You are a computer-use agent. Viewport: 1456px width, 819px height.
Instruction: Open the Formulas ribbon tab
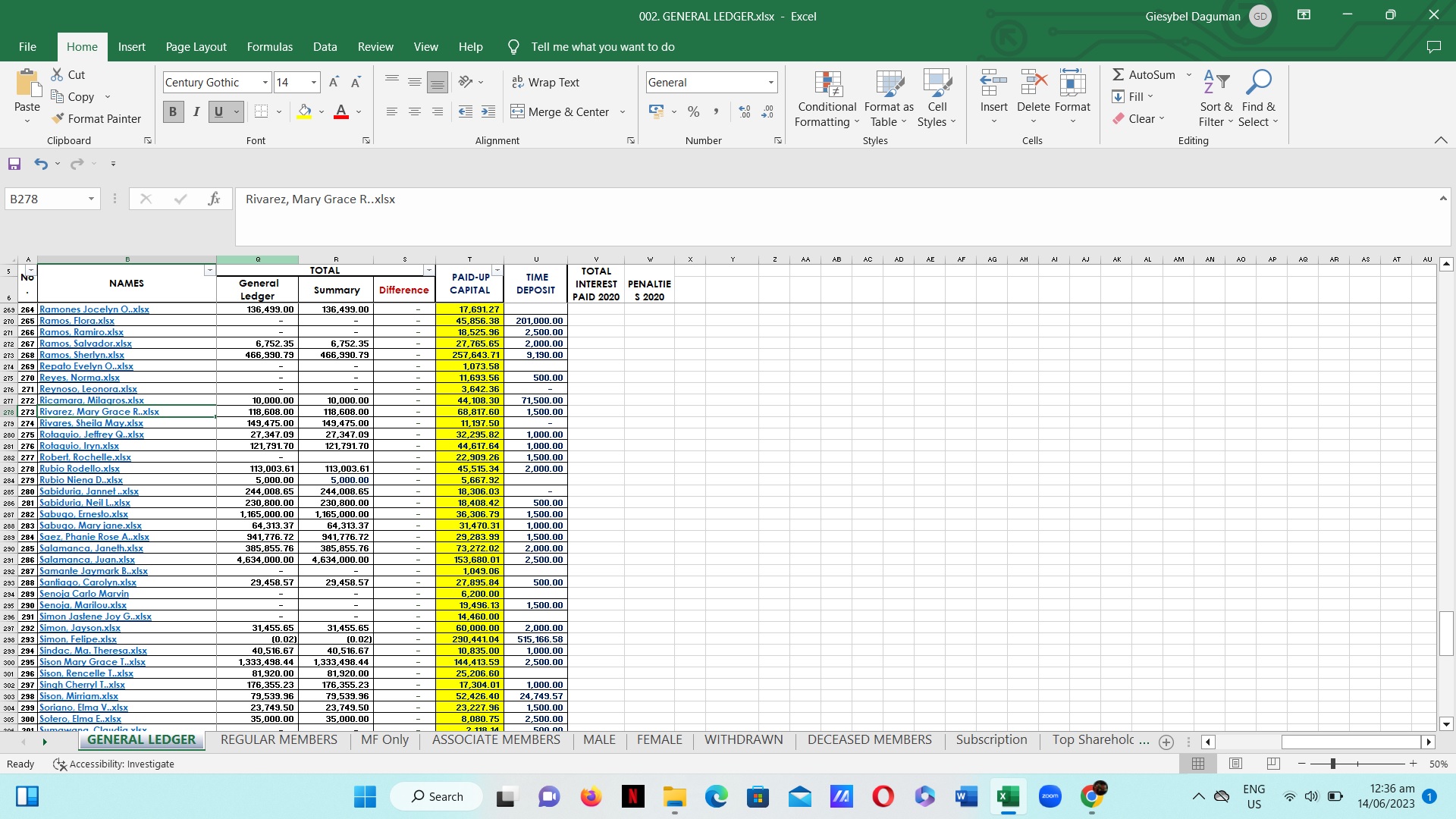(x=269, y=46)
